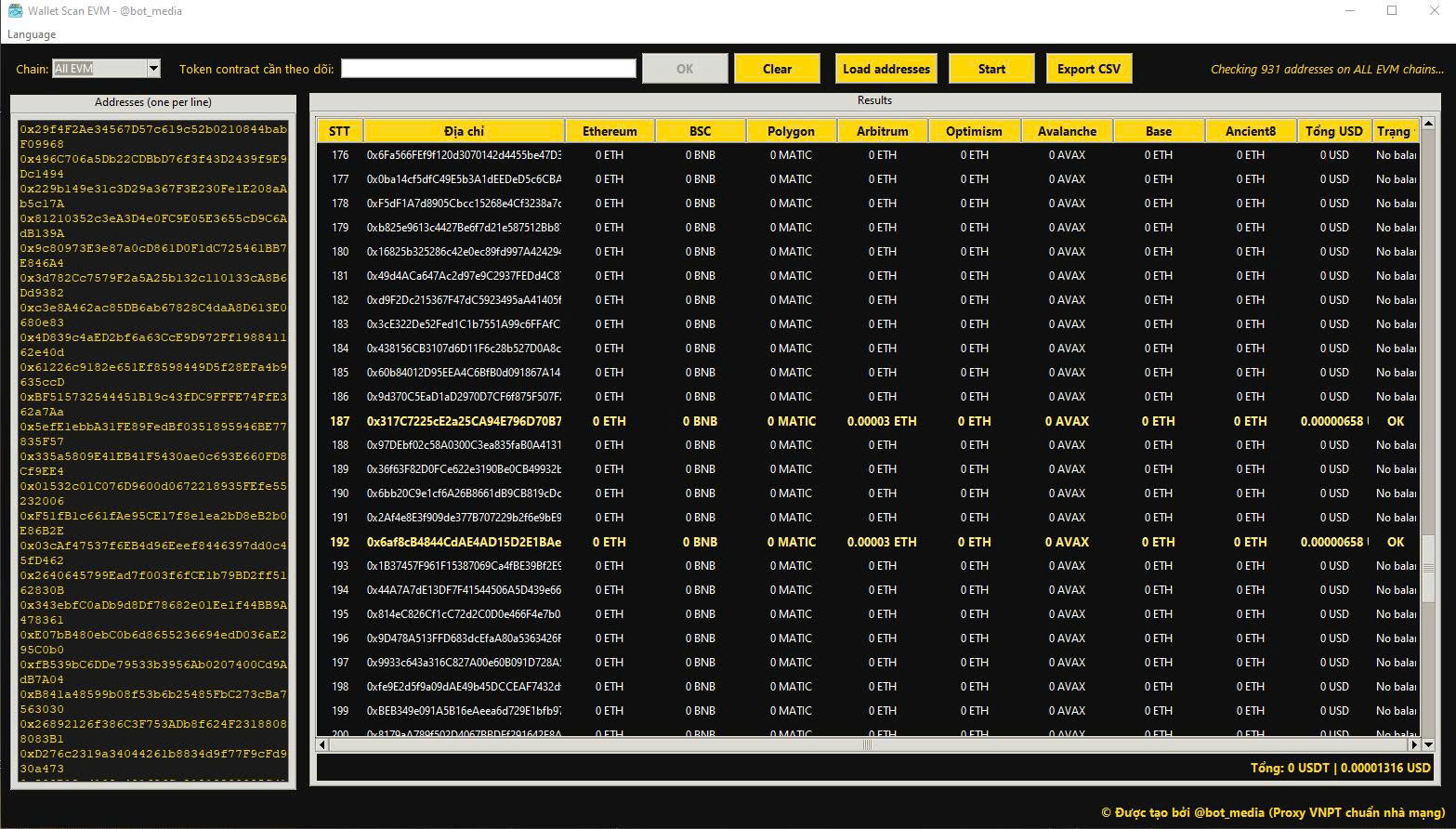Click the Arbitrum column header
Image resolution: width=1456 pixels, height=829 pixels.
[883, 131]
